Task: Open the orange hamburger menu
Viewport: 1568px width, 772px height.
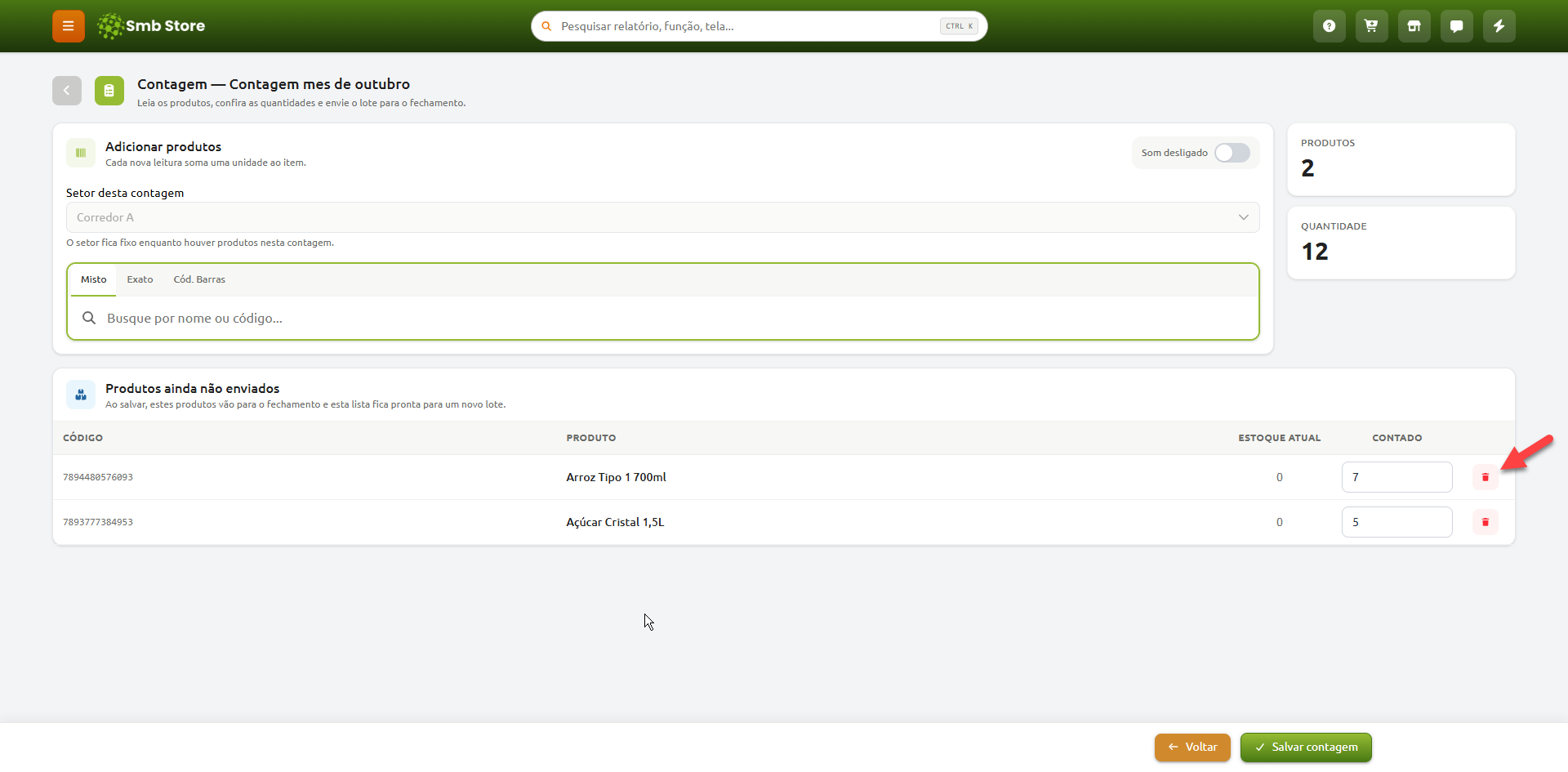Action: coord(69,26)
